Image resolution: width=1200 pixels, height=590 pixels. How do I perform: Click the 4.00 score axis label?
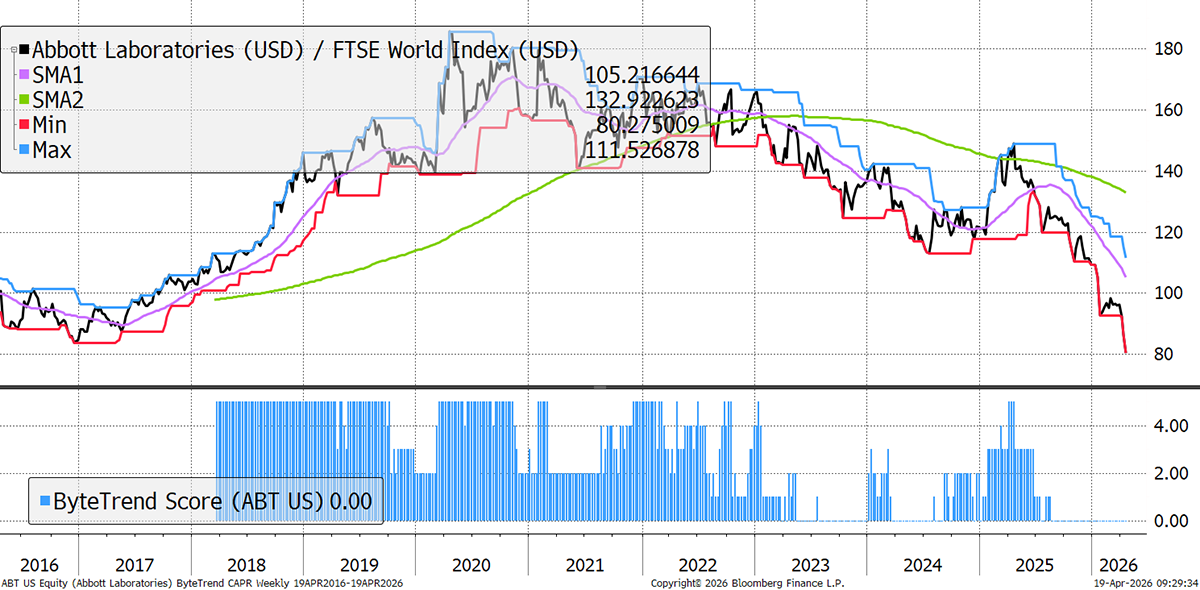coord(1169,425)
